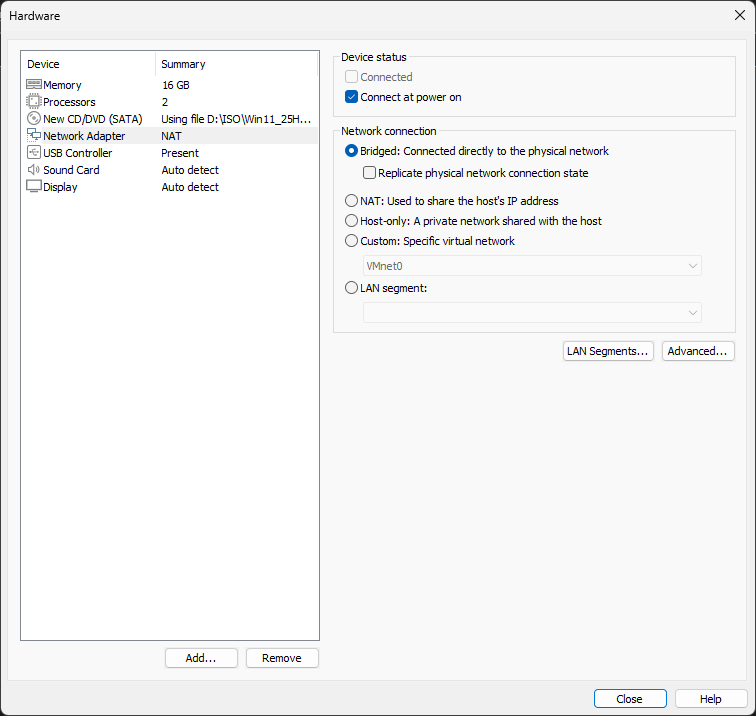Click the Sound Card speaker icon
The image size is (756, 716).
pyautogui.click(x=34, y=170)
